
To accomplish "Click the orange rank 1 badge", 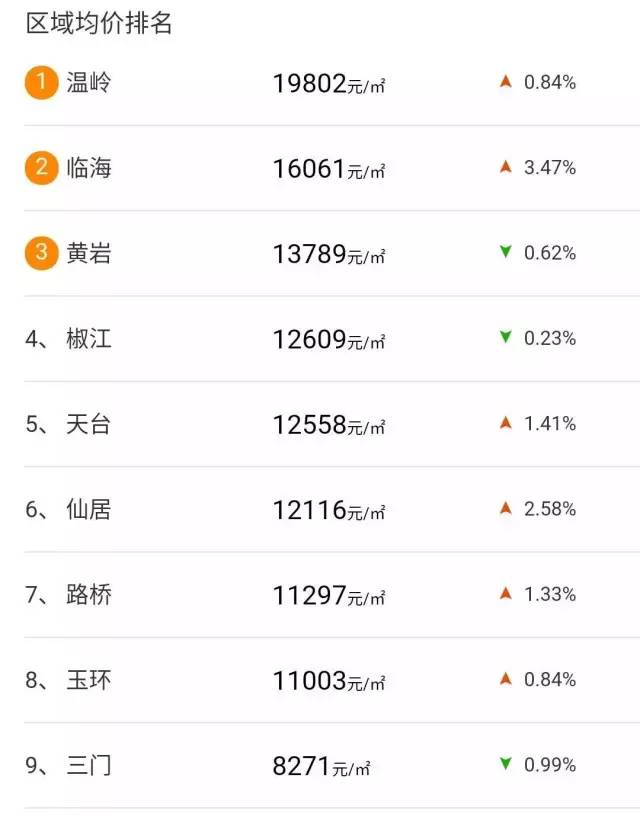I will coord(41,83).
